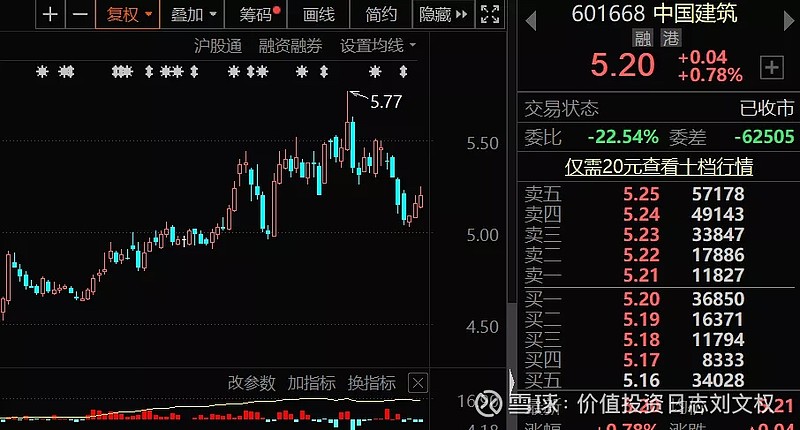Image resolution: width=800 pixels, height=430 pixels.
Task: Open the 叠加 dropdown
Action: [x=193, y=14]
